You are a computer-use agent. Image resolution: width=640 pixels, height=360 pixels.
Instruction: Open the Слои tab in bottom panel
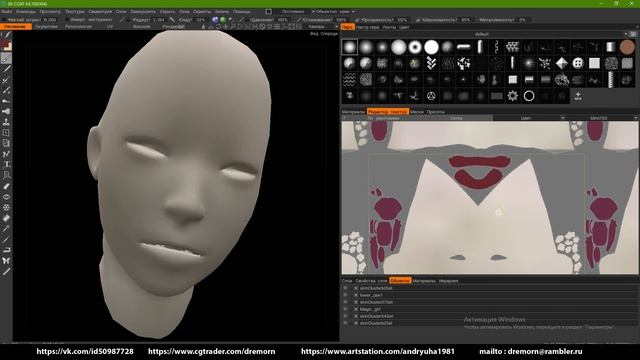click(347, 281)
